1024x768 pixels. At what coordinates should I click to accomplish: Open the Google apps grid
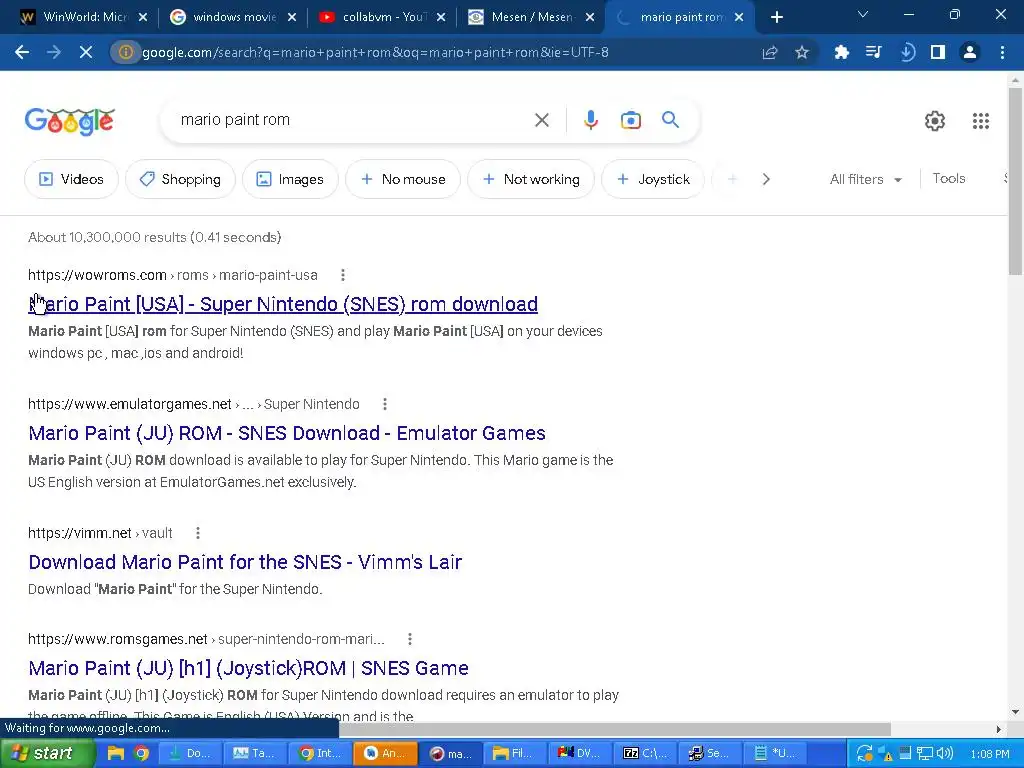(x=981, y=121)
